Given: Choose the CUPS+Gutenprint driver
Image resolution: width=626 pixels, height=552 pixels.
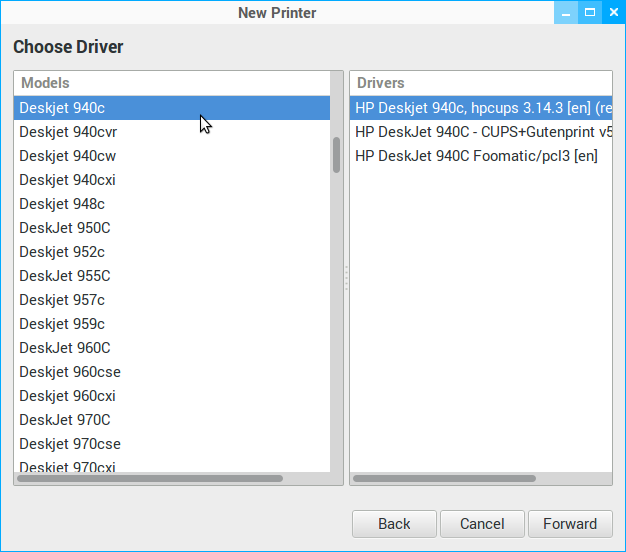Looking at the screenshot, I should pos(482,132).
